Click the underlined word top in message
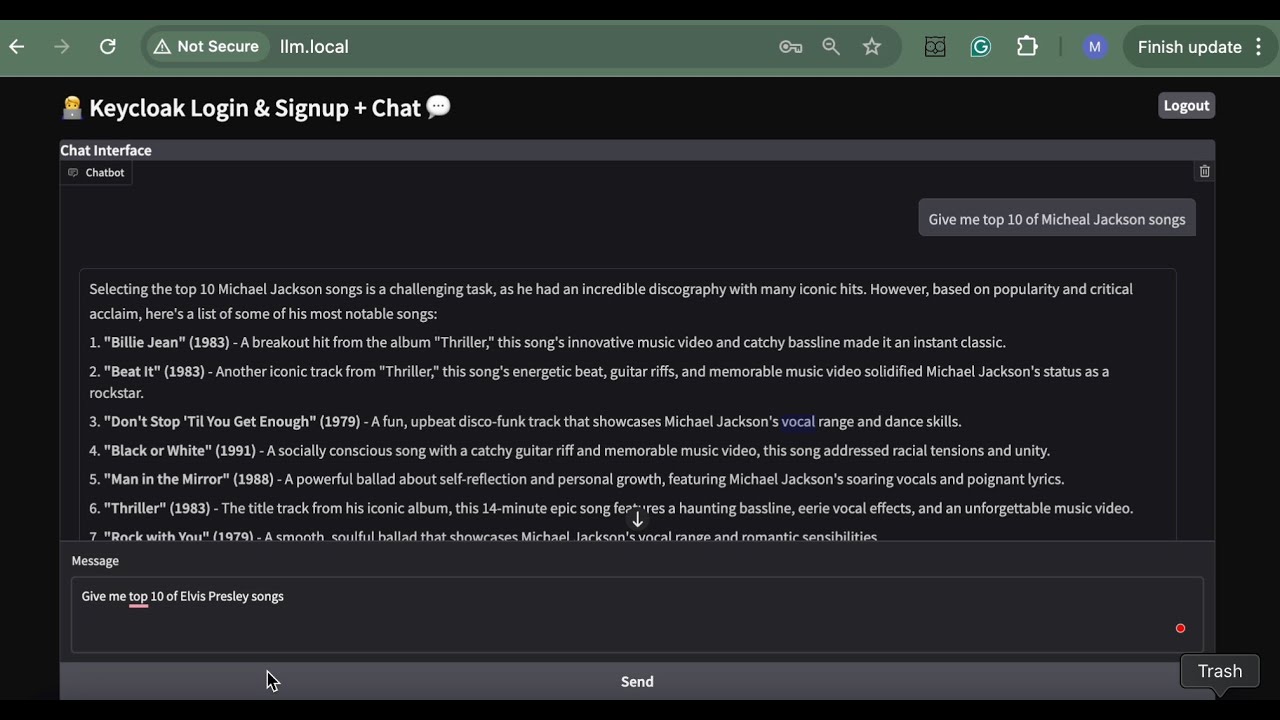1280x720 pixels. click(x=138, y=596)
